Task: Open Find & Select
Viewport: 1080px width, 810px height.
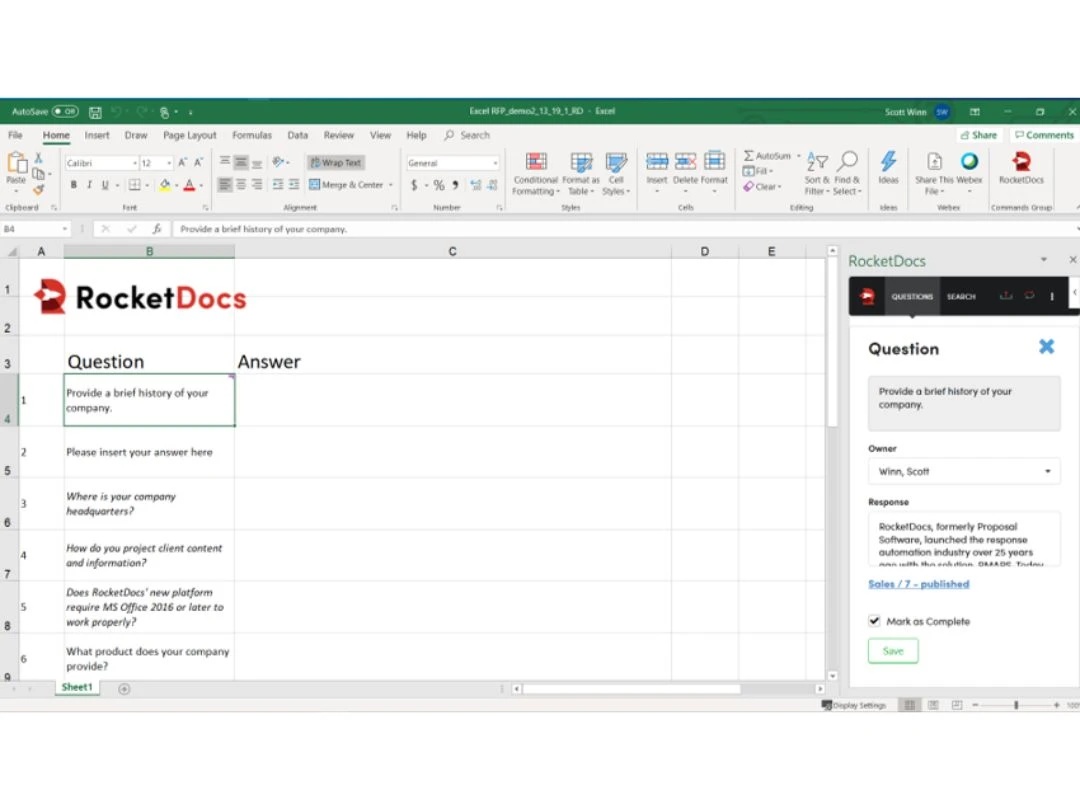Action: (847, 174)
